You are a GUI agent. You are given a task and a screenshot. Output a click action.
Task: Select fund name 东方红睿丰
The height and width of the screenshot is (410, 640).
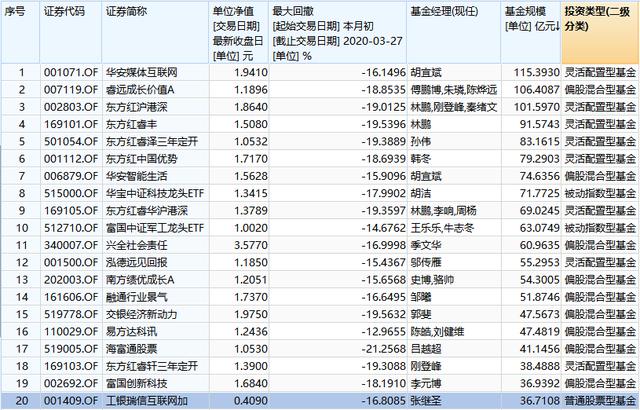click(131, 124)
